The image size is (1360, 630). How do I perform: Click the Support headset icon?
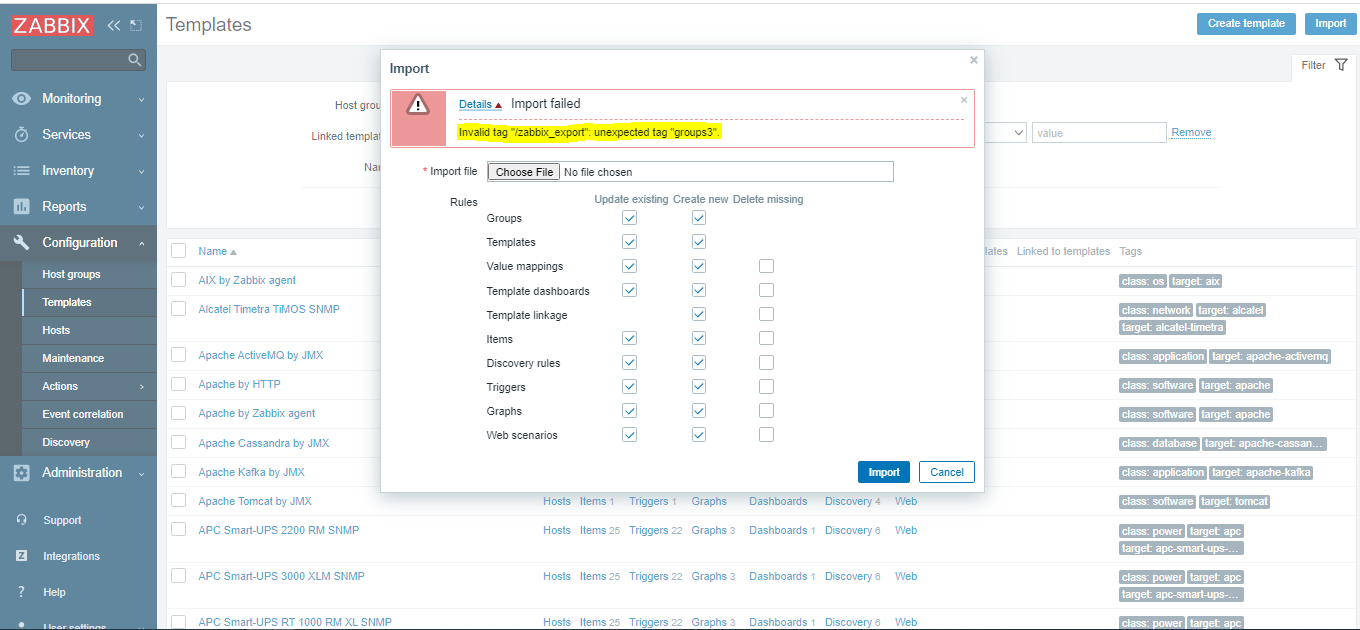click(21, 520)
